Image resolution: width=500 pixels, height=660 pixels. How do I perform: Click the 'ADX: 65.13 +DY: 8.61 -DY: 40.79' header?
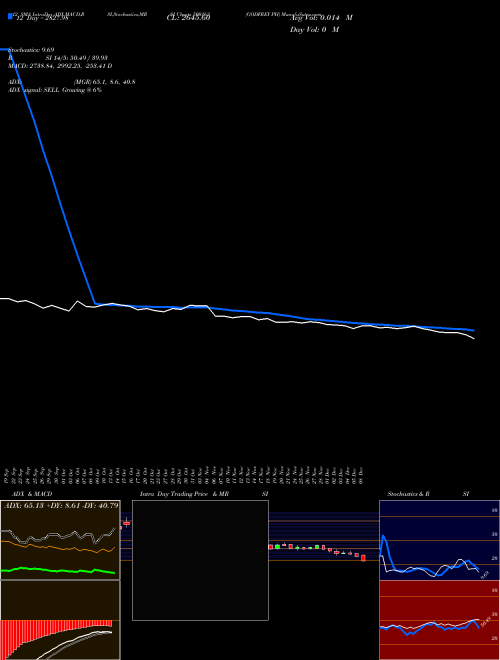[61, 505]
